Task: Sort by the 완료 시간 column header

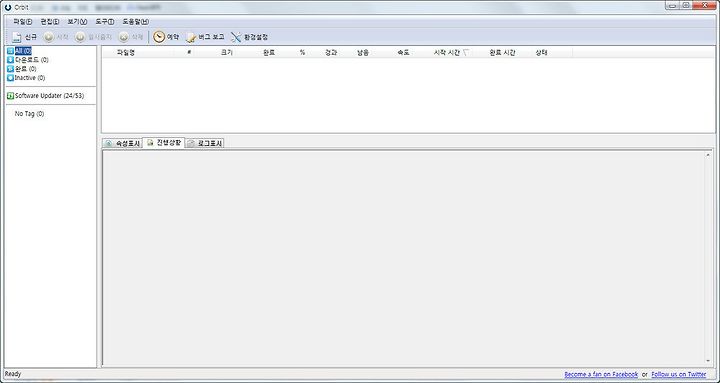Action: coord(502,53)
